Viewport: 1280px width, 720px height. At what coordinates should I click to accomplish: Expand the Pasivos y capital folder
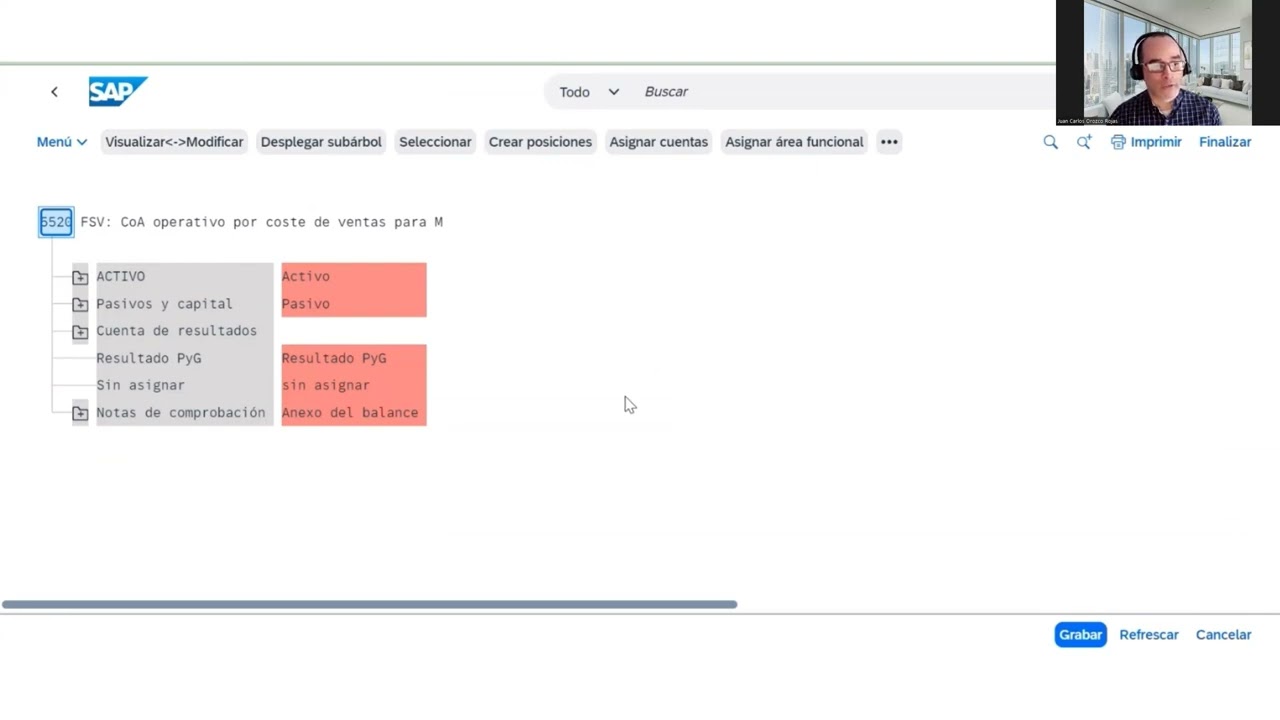point(80,304)
